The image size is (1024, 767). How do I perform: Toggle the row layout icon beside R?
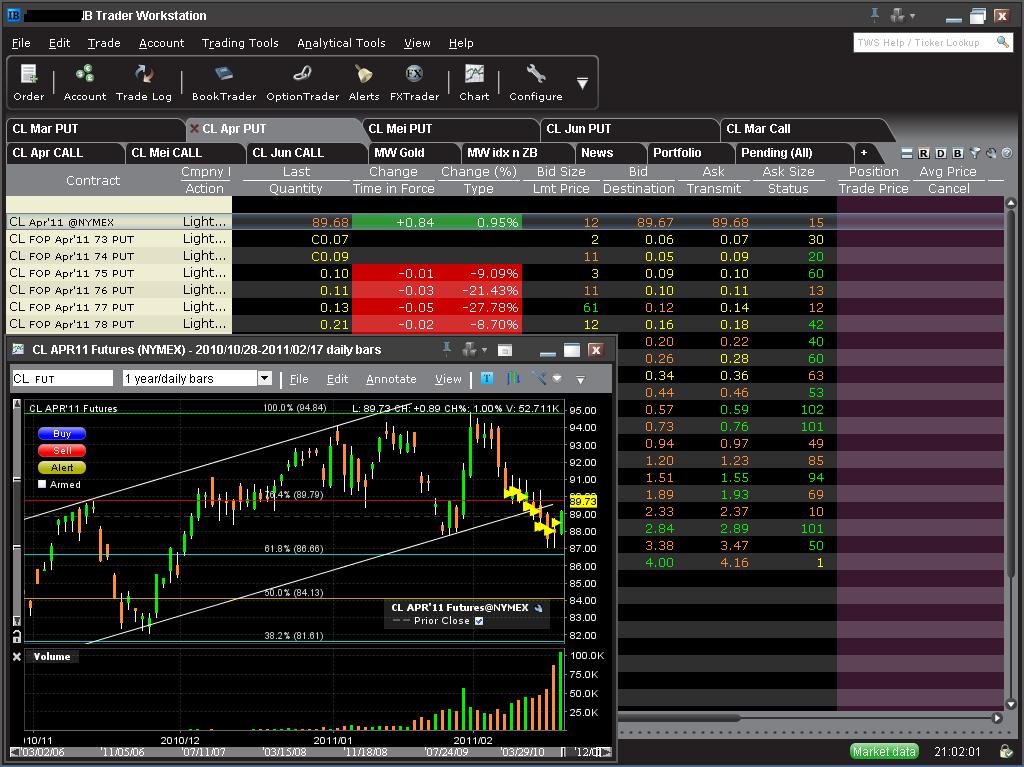[906, 154]
